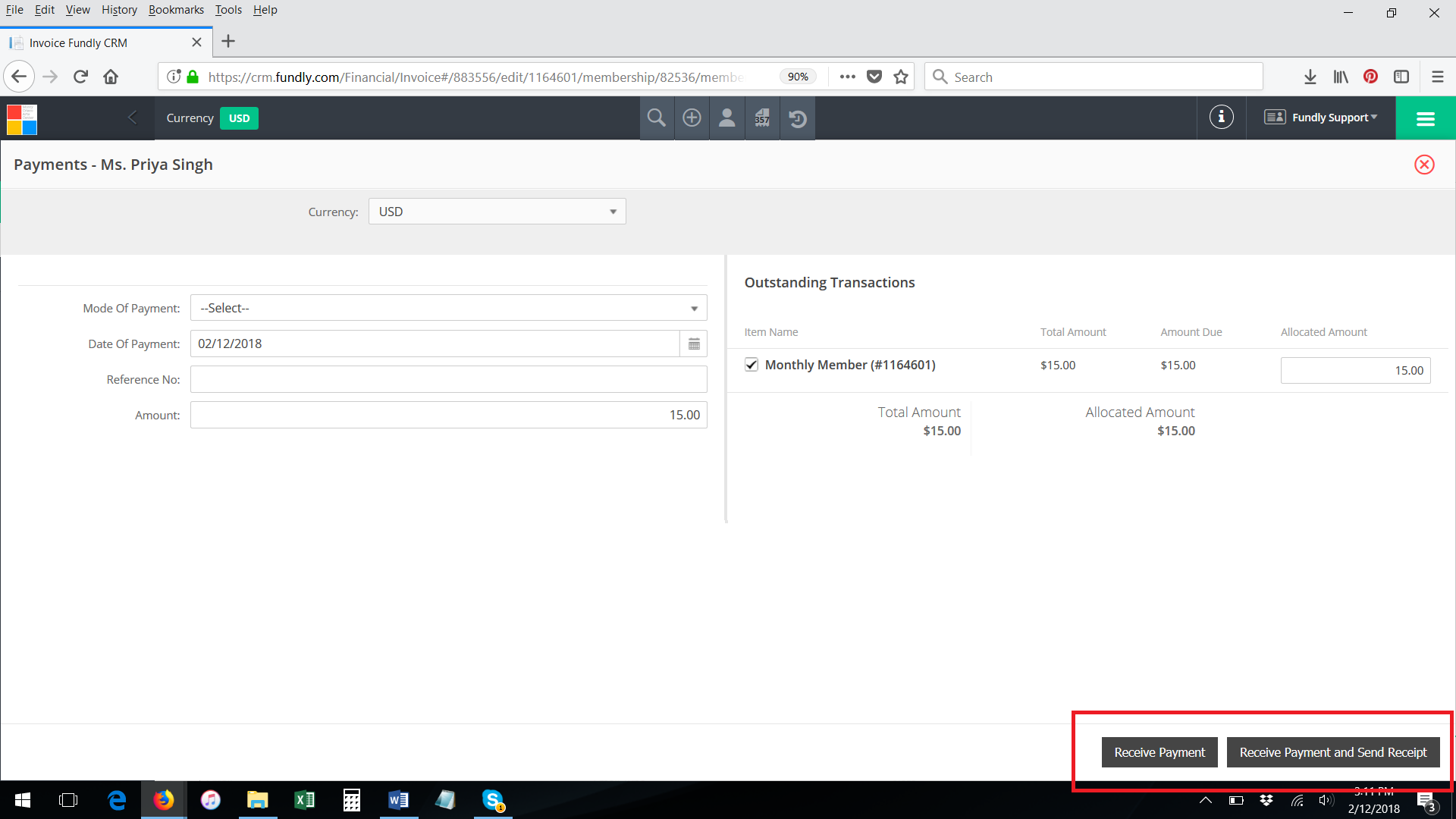Open the View menu
Image resolution: width=1456 pixels, height=819 pixels.
[77, 10]
